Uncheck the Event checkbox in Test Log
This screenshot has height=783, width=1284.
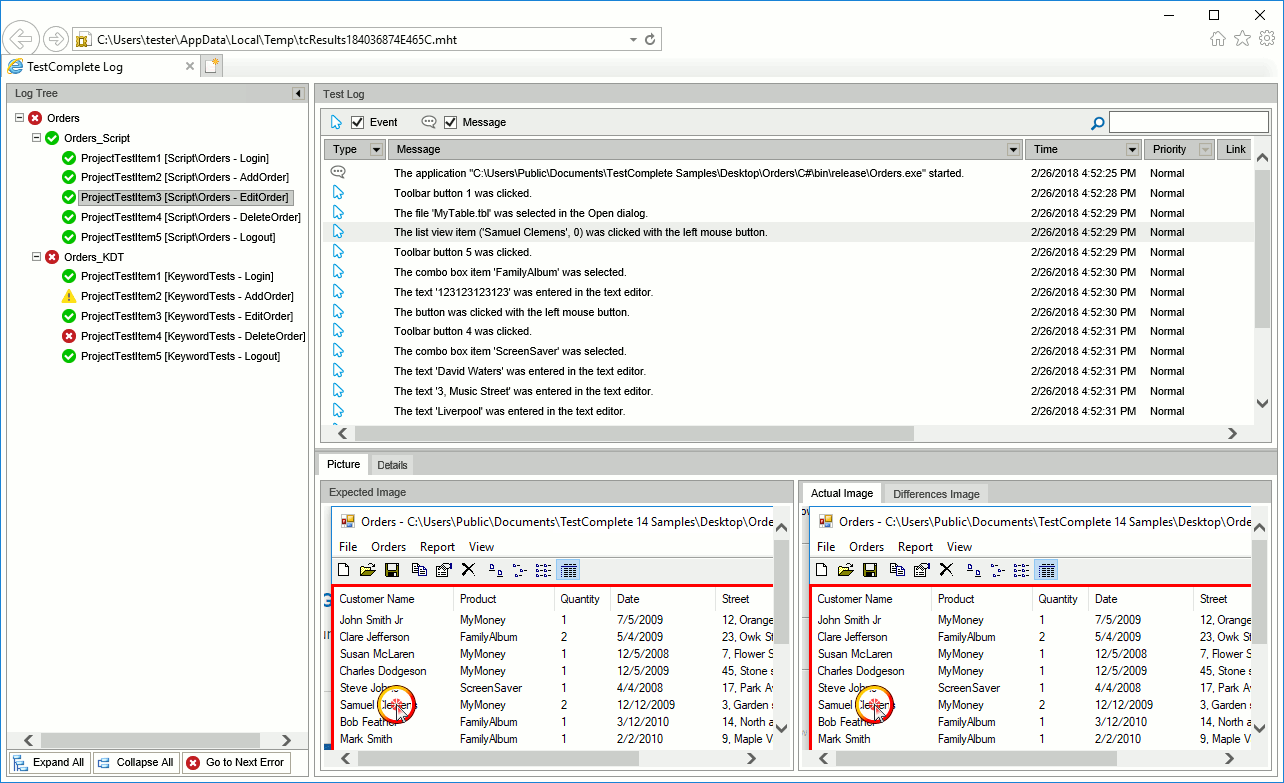coord(358,122)
